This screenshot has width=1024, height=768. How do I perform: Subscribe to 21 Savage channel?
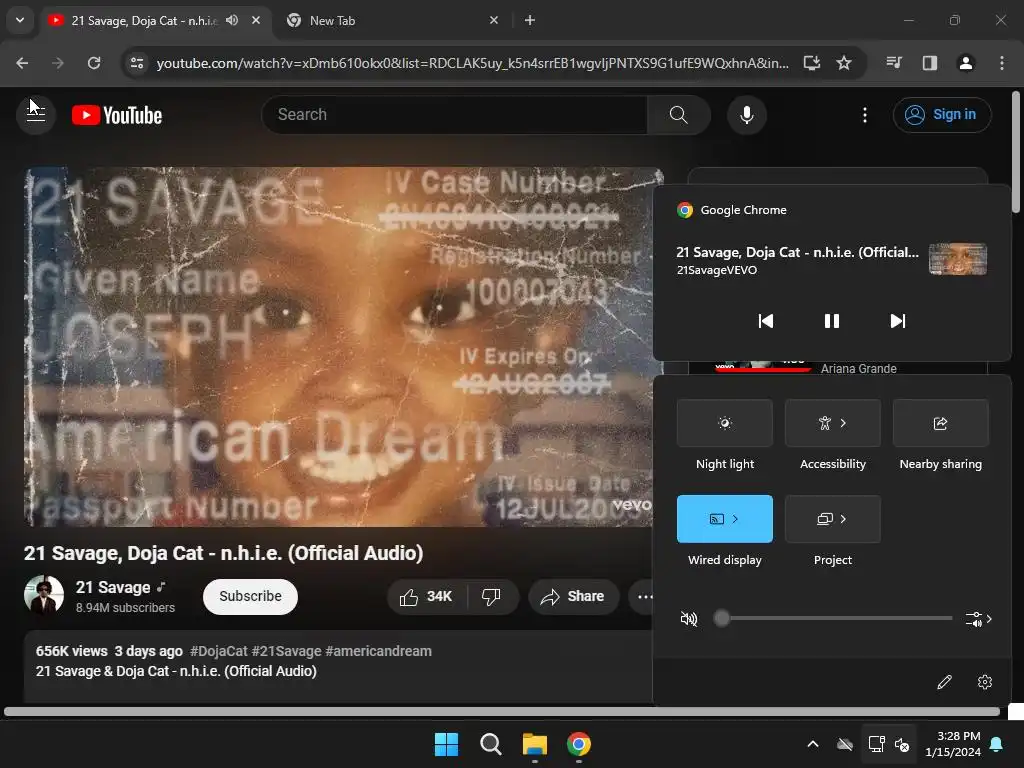[250, 596]
